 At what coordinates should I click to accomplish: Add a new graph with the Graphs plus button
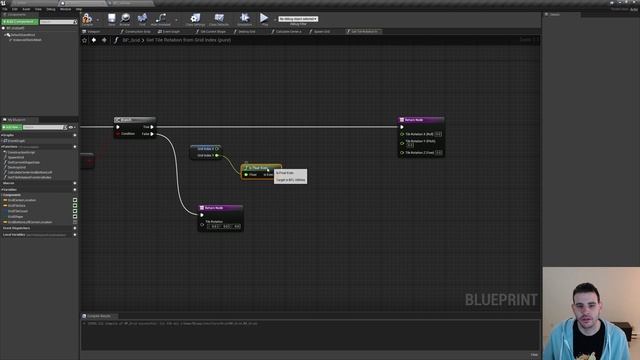click(x=75, y=135)
